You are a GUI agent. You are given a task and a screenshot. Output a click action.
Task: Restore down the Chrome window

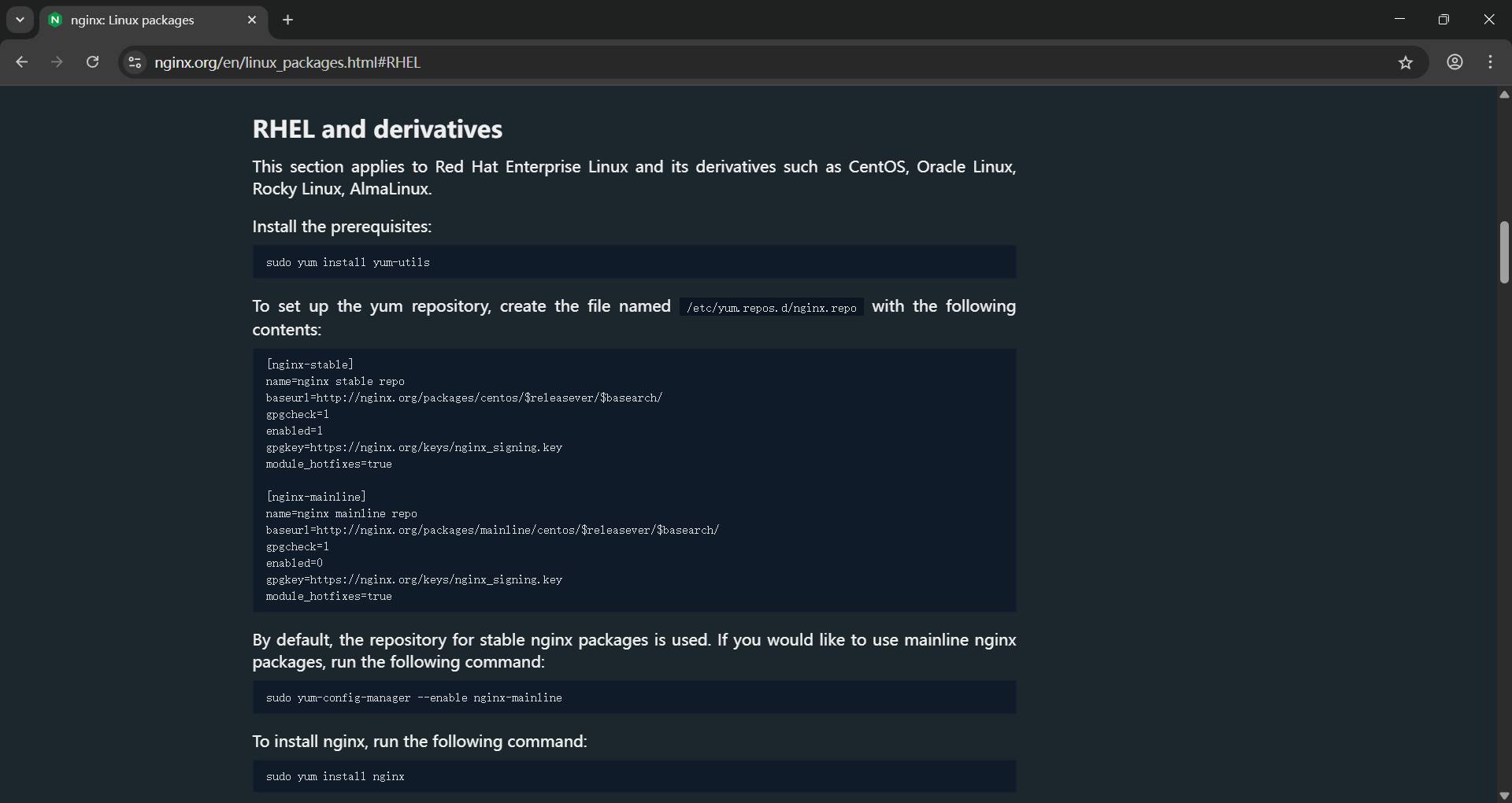coord(1443,19)
